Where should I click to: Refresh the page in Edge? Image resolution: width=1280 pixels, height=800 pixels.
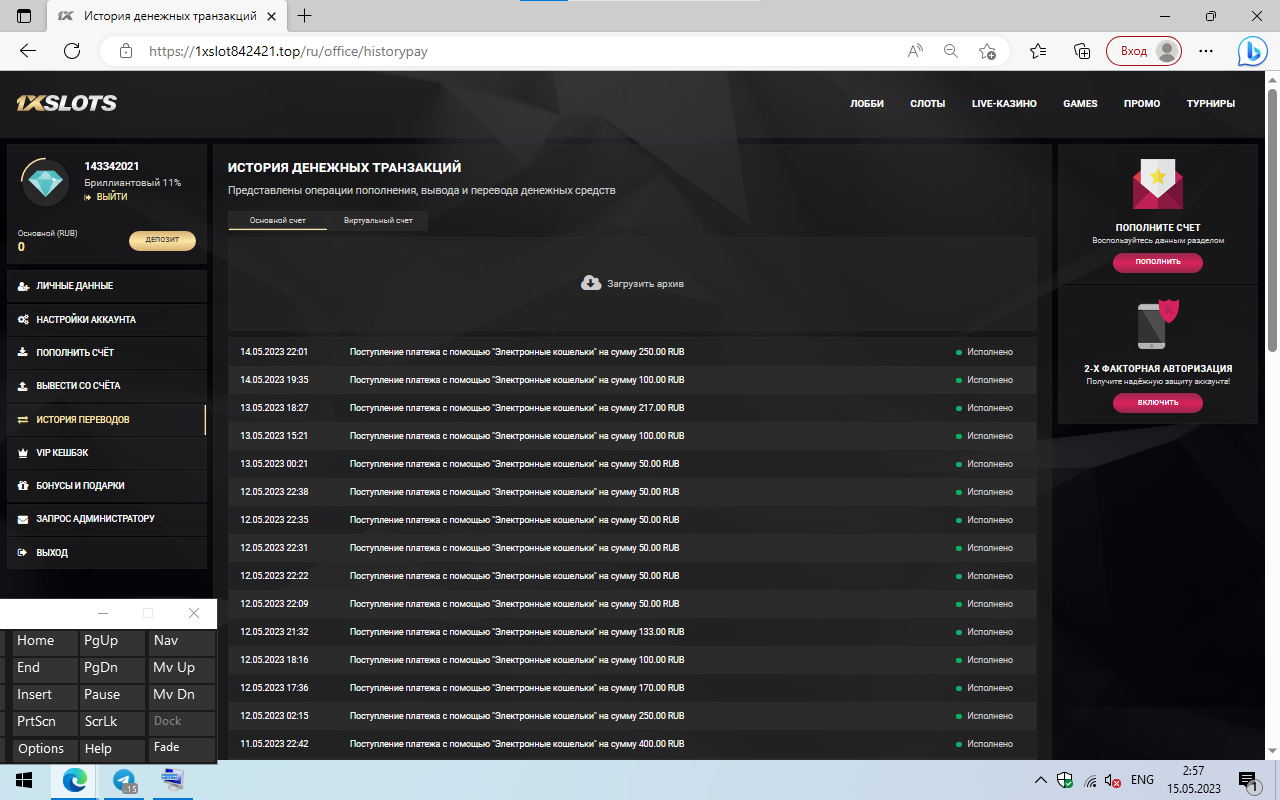72,51
